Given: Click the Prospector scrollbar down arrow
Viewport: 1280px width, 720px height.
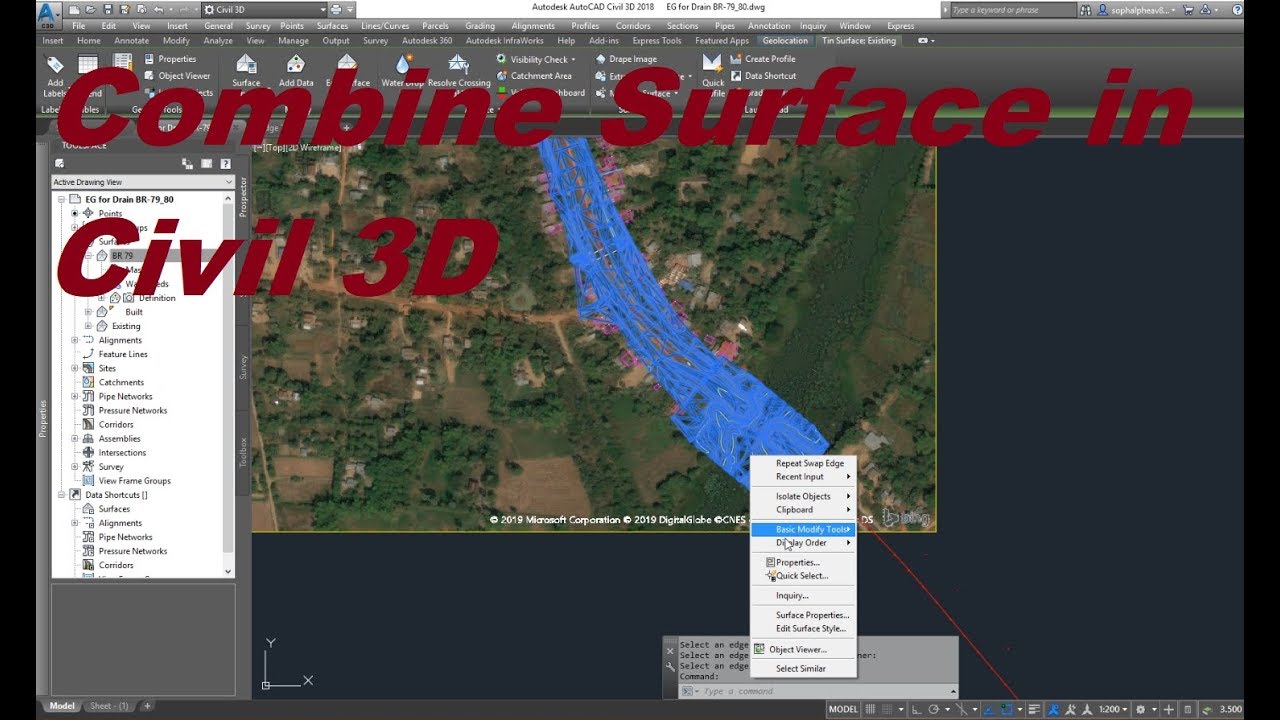Looking at the screenshot, I should 228,571.
